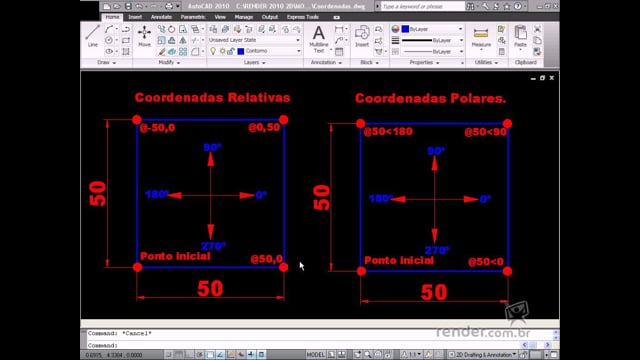Expand the Annotation panel title

pyautogui.click(x=326, y=62)
